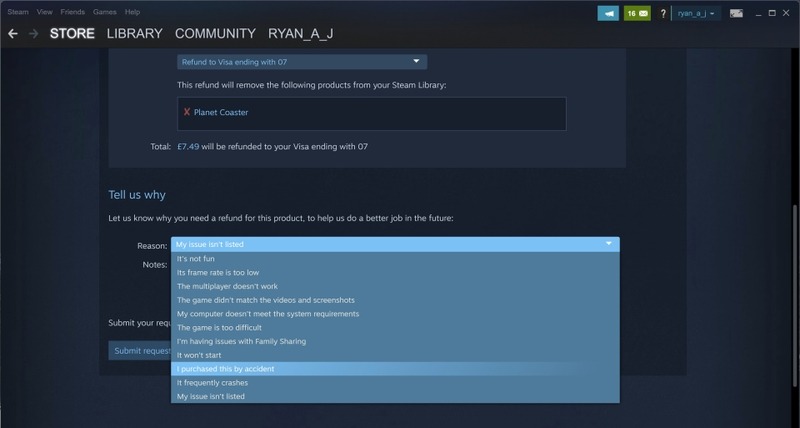The width and height of the screenshot is (800, 428).
Task: Select 'I purchased this by accident'
Action: point(395,369)
